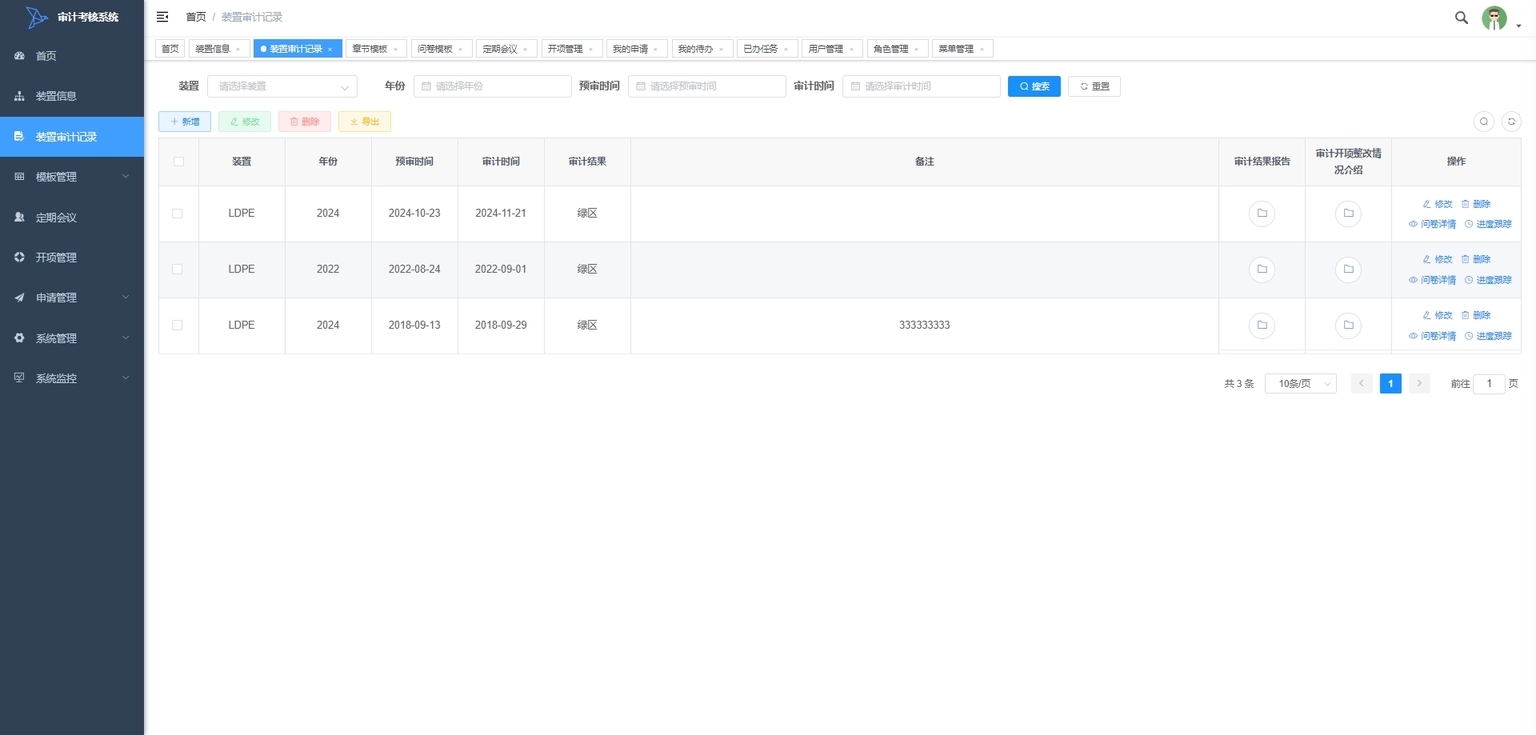Click 删除 link in 2022-08-24 row

(x=1475, y=260)
